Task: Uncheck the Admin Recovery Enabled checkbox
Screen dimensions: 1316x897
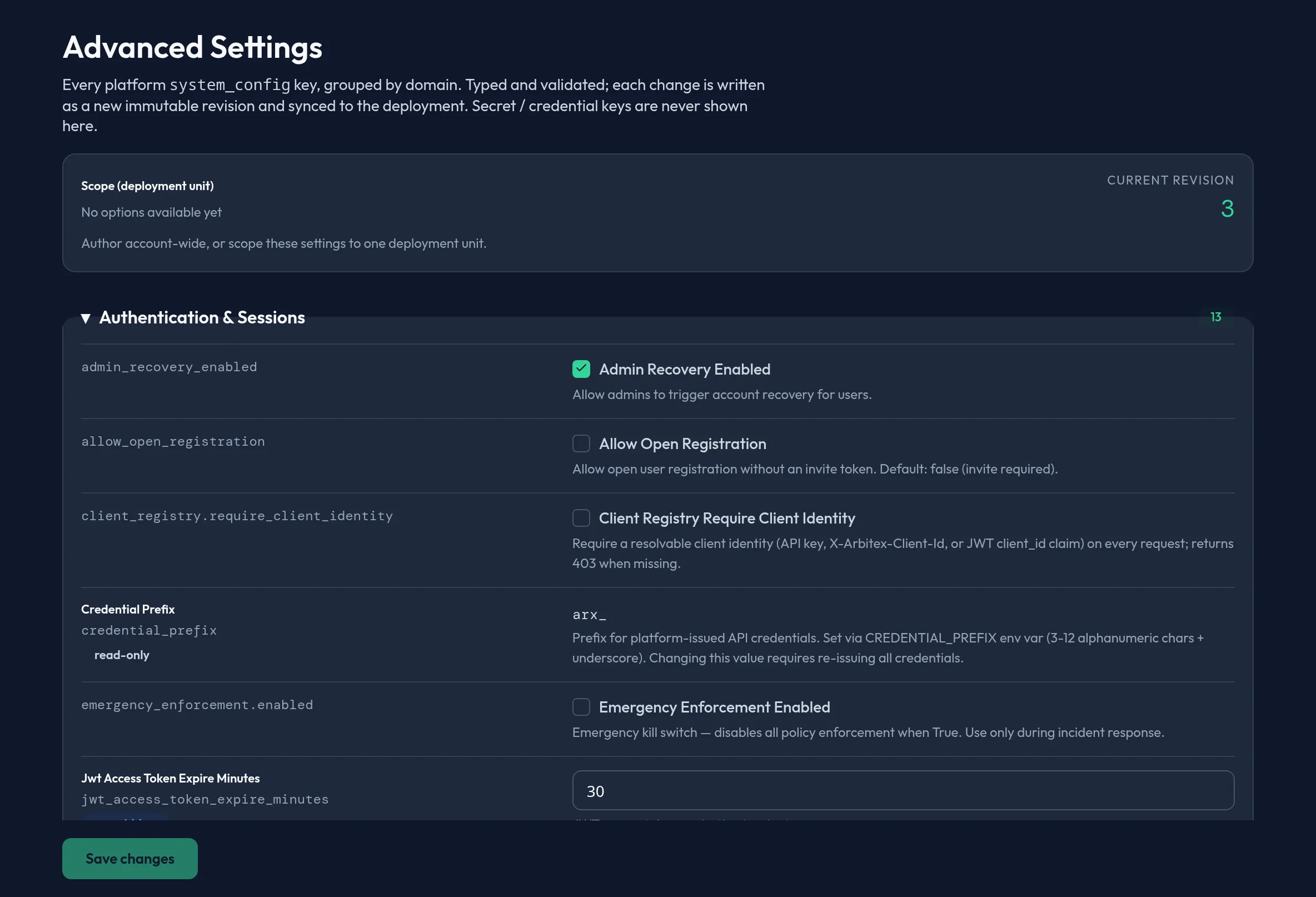Action: coord(581,369)
